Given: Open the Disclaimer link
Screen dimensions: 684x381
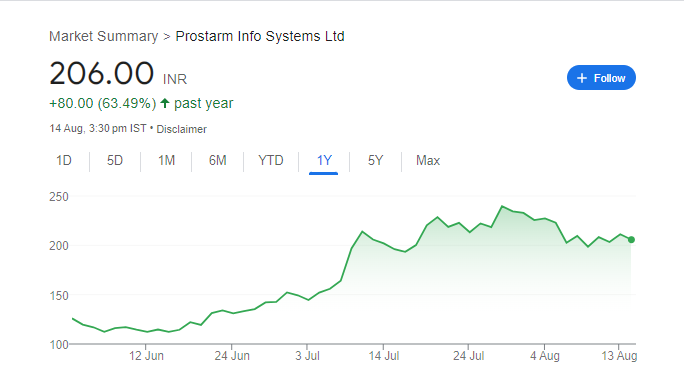Looking at the screenshot, I should (181, 129).
